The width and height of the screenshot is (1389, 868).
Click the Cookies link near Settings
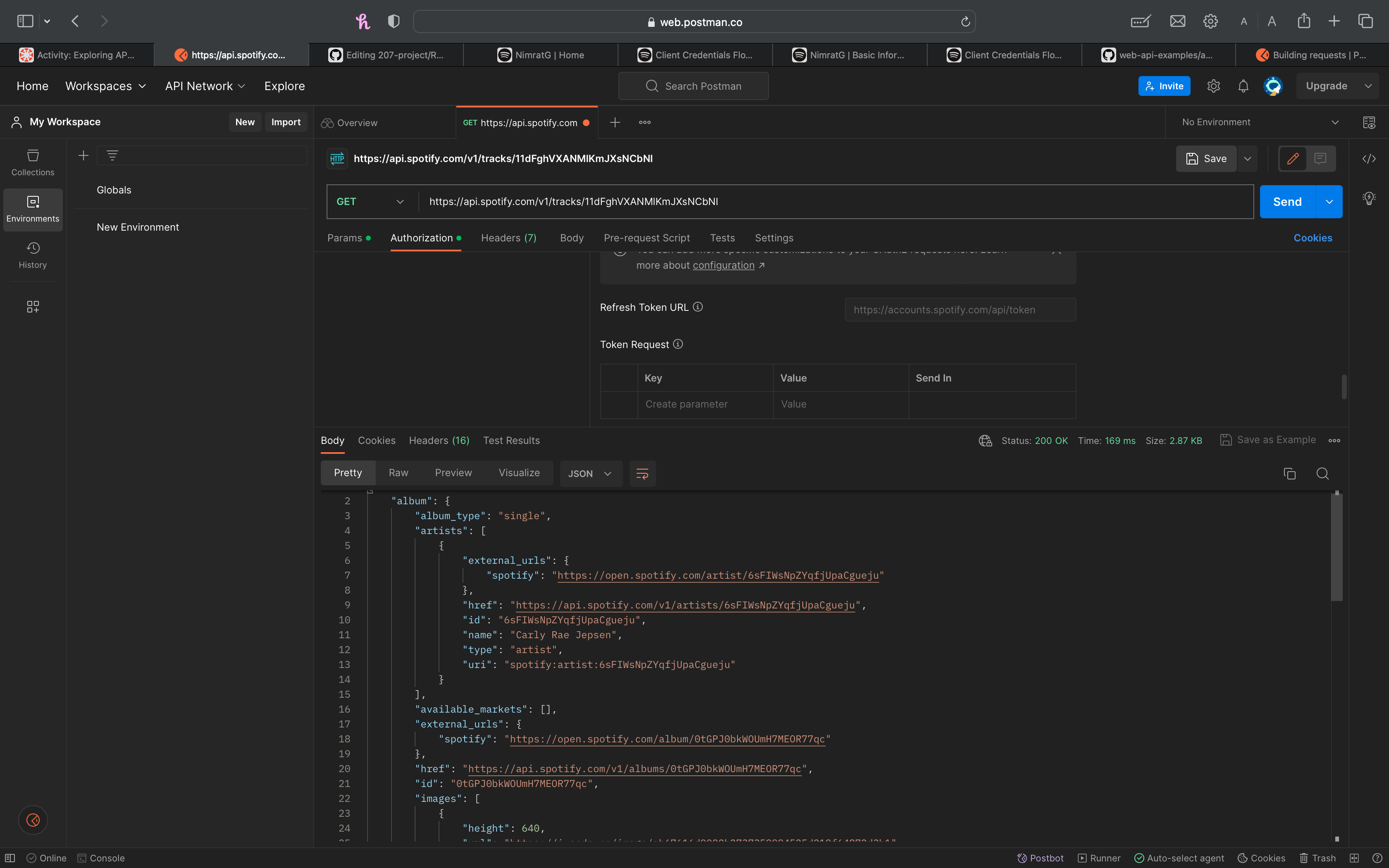(x=1313, y=238)
